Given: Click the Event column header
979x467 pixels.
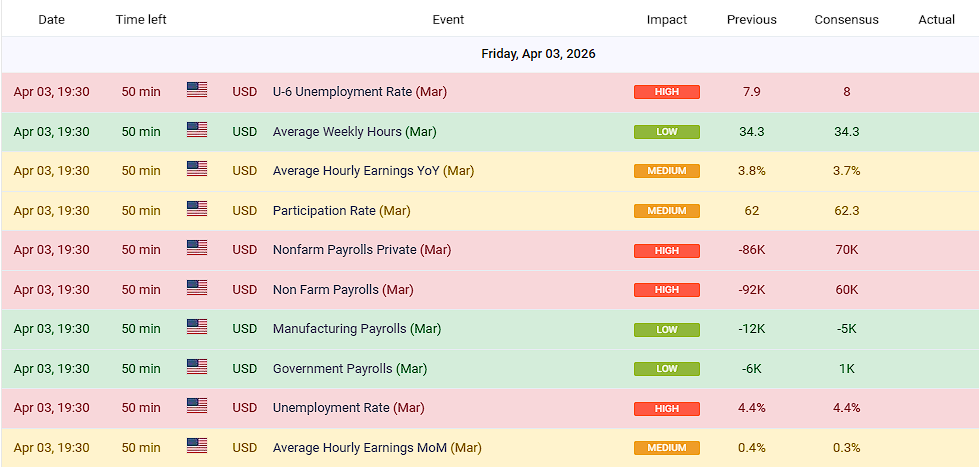Looking at the screenshot, I should [448, 19].
